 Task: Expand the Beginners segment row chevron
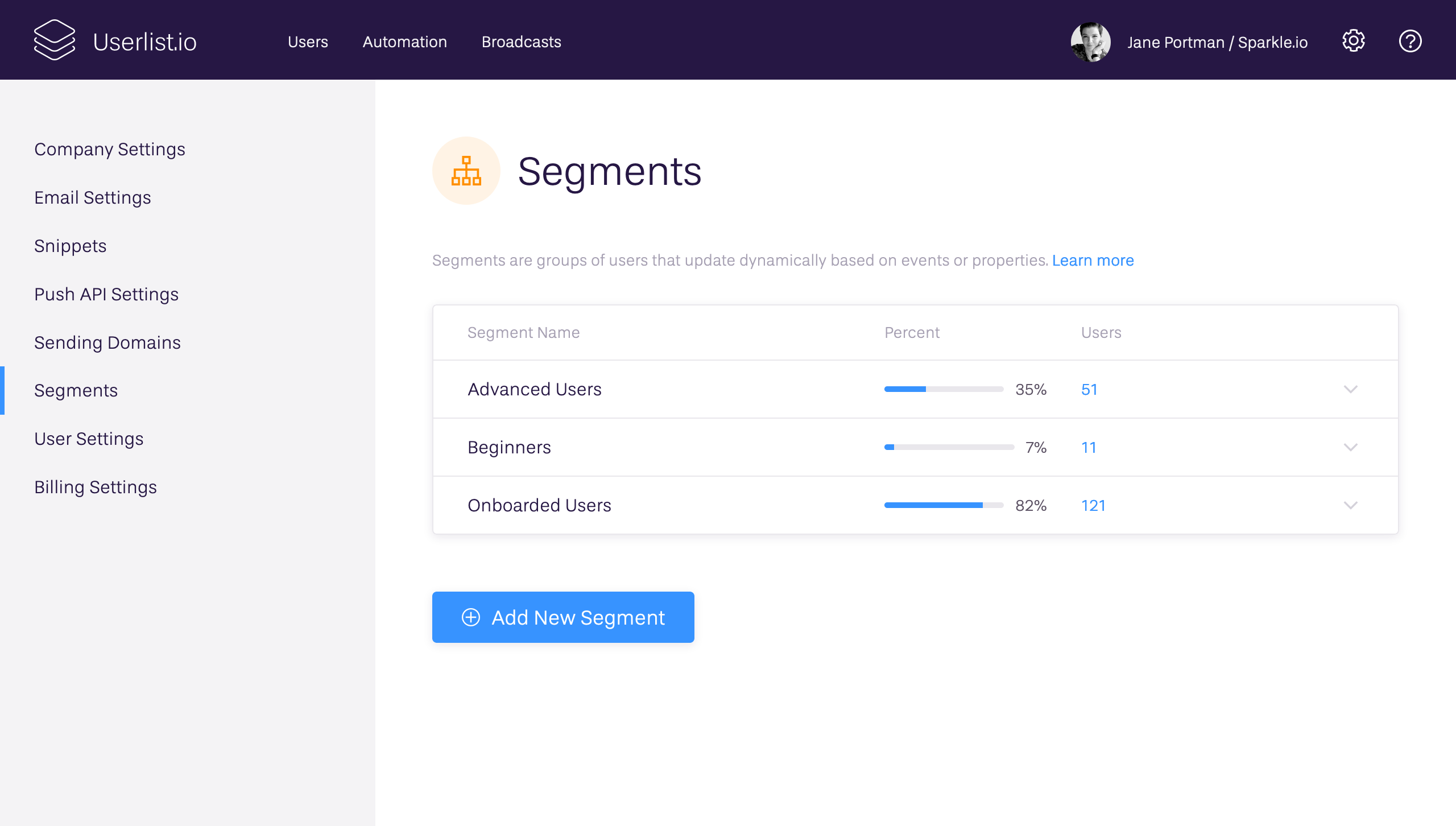(x=1350, y=448)
